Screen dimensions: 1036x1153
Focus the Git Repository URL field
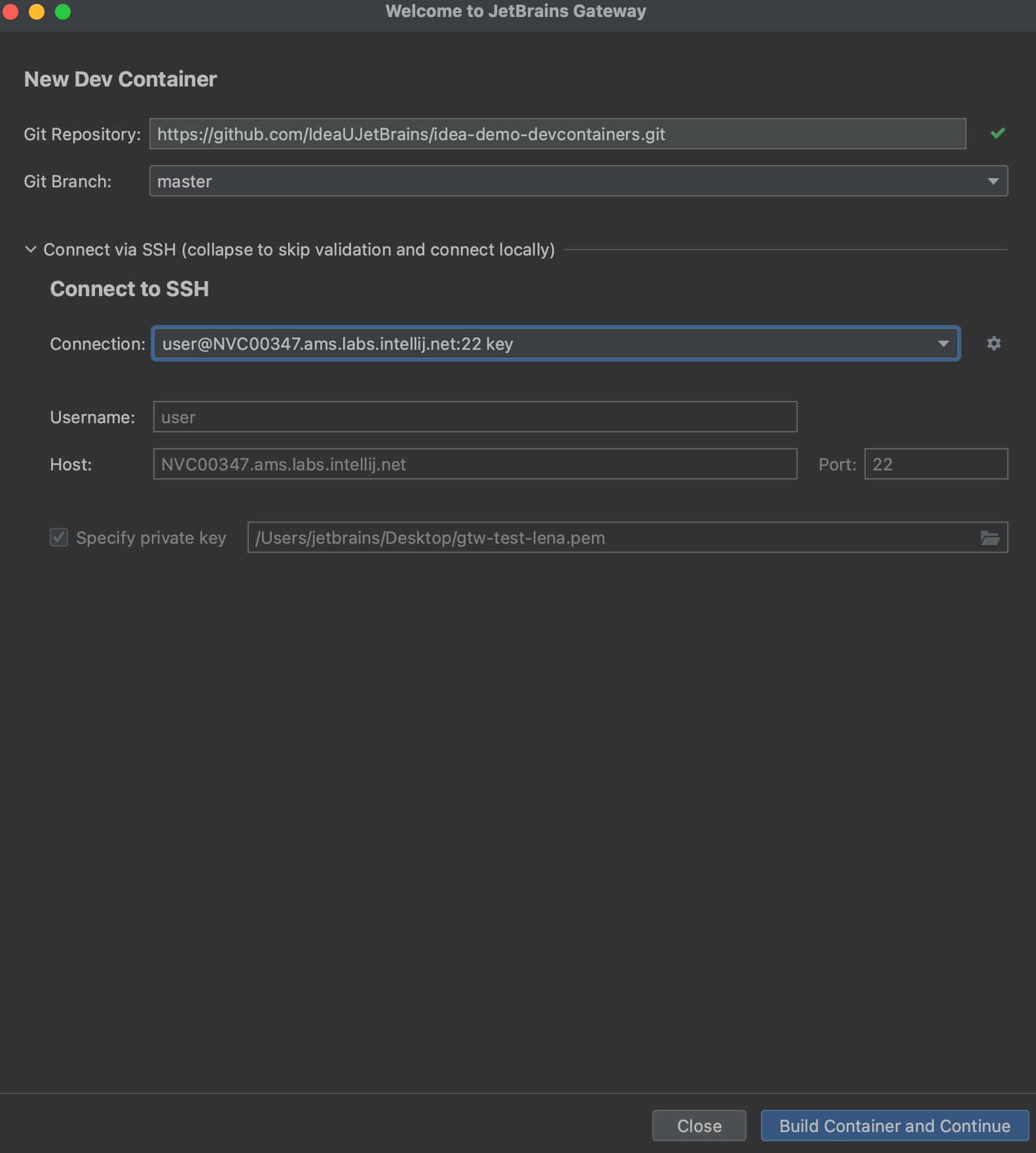point(557,134)
